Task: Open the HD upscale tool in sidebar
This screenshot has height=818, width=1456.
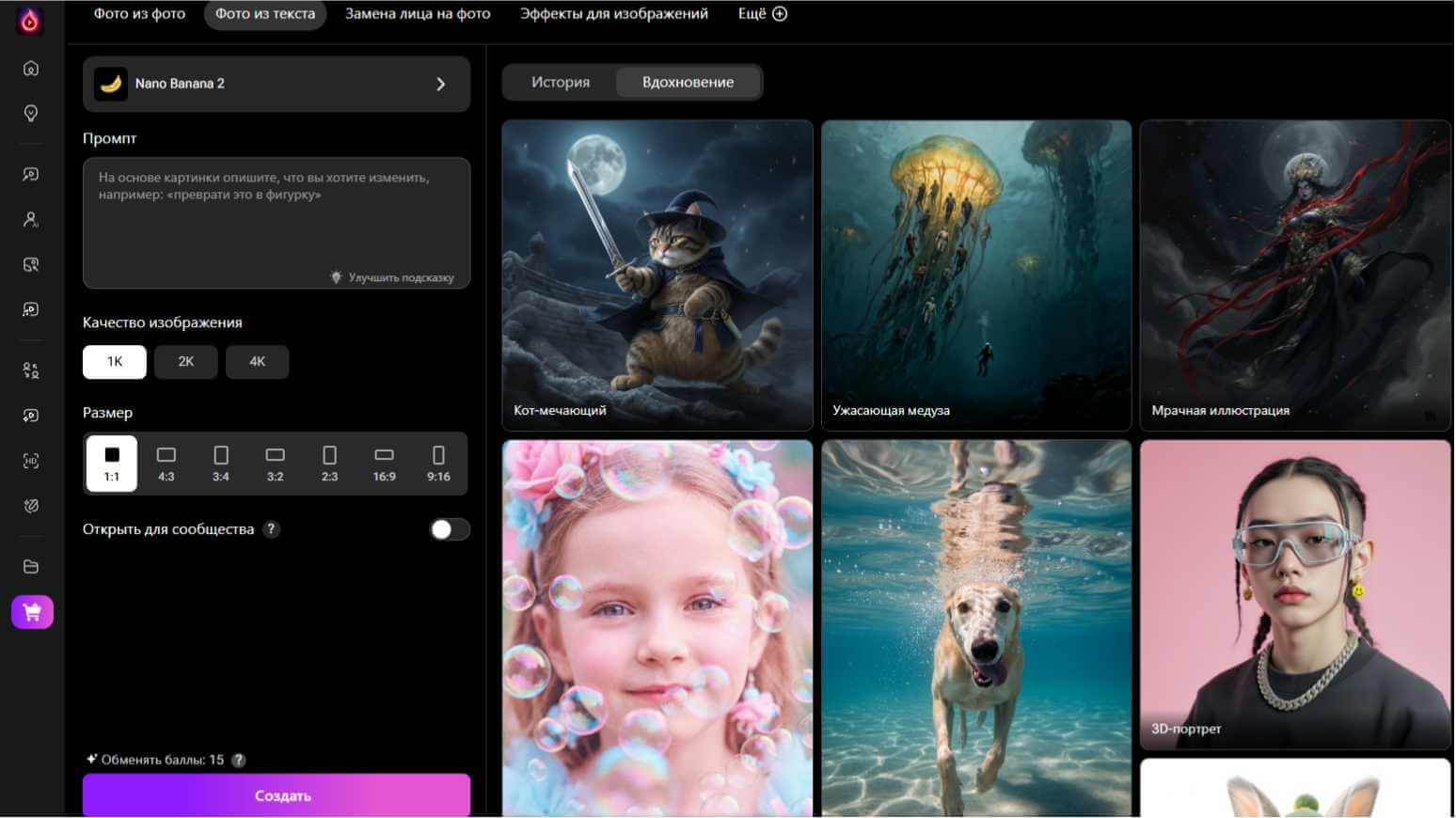Action: [x=31, y=461]
